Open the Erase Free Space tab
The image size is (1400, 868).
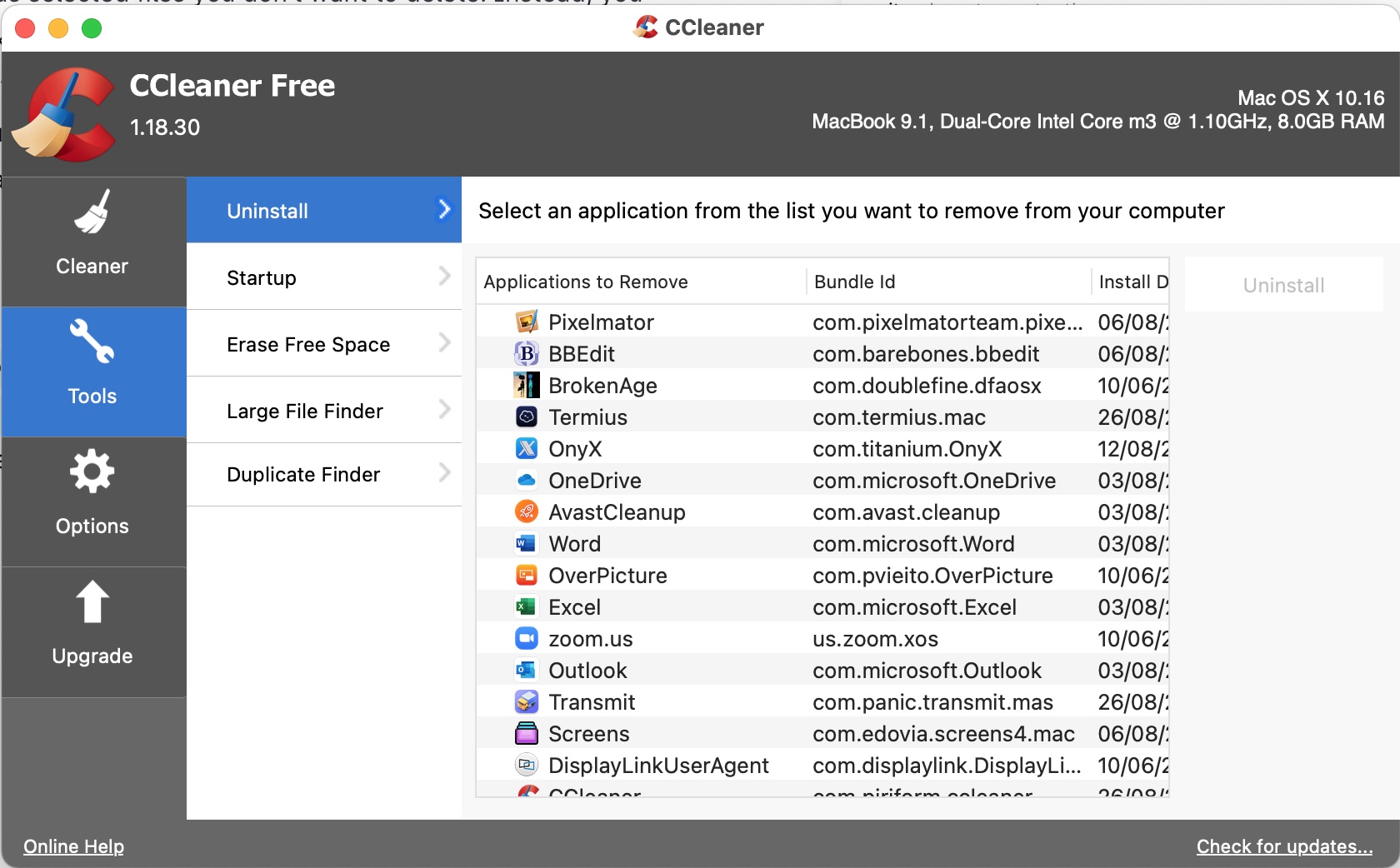coord(324,343)
